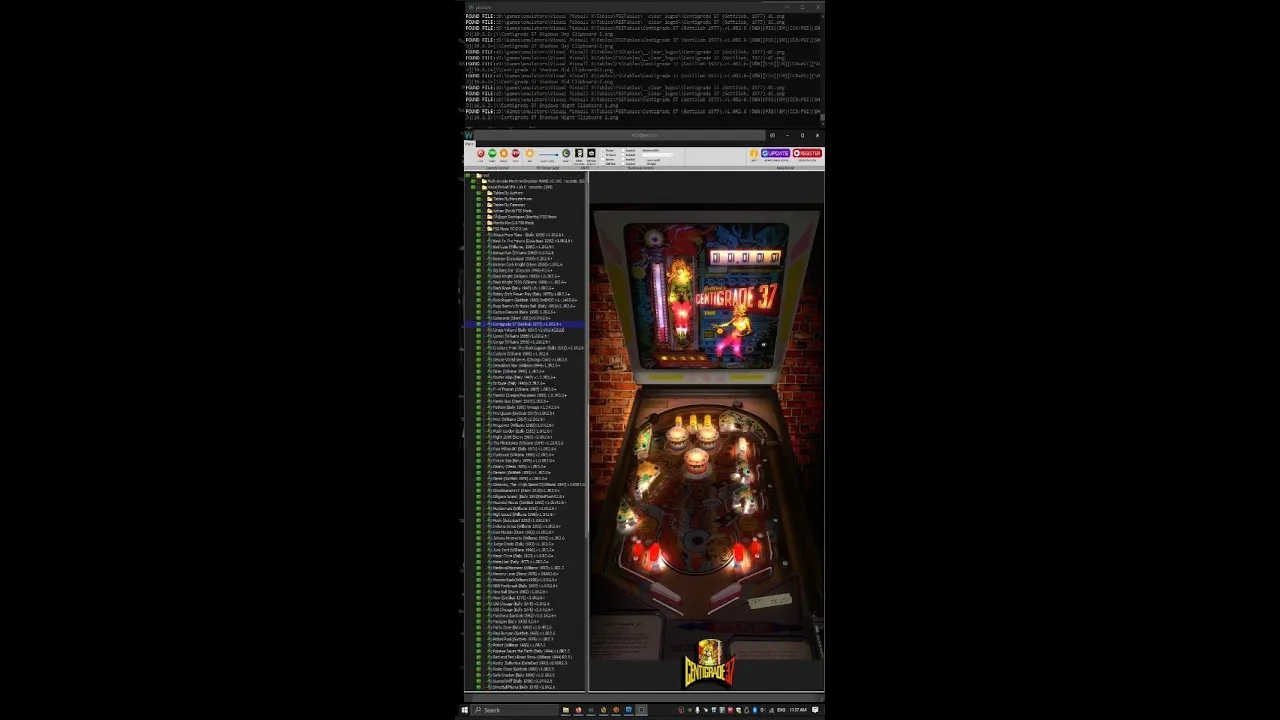Click the skull-face black icon in ribbon
The height and width of the screenshot is (720, 1280).
point(579,153)
